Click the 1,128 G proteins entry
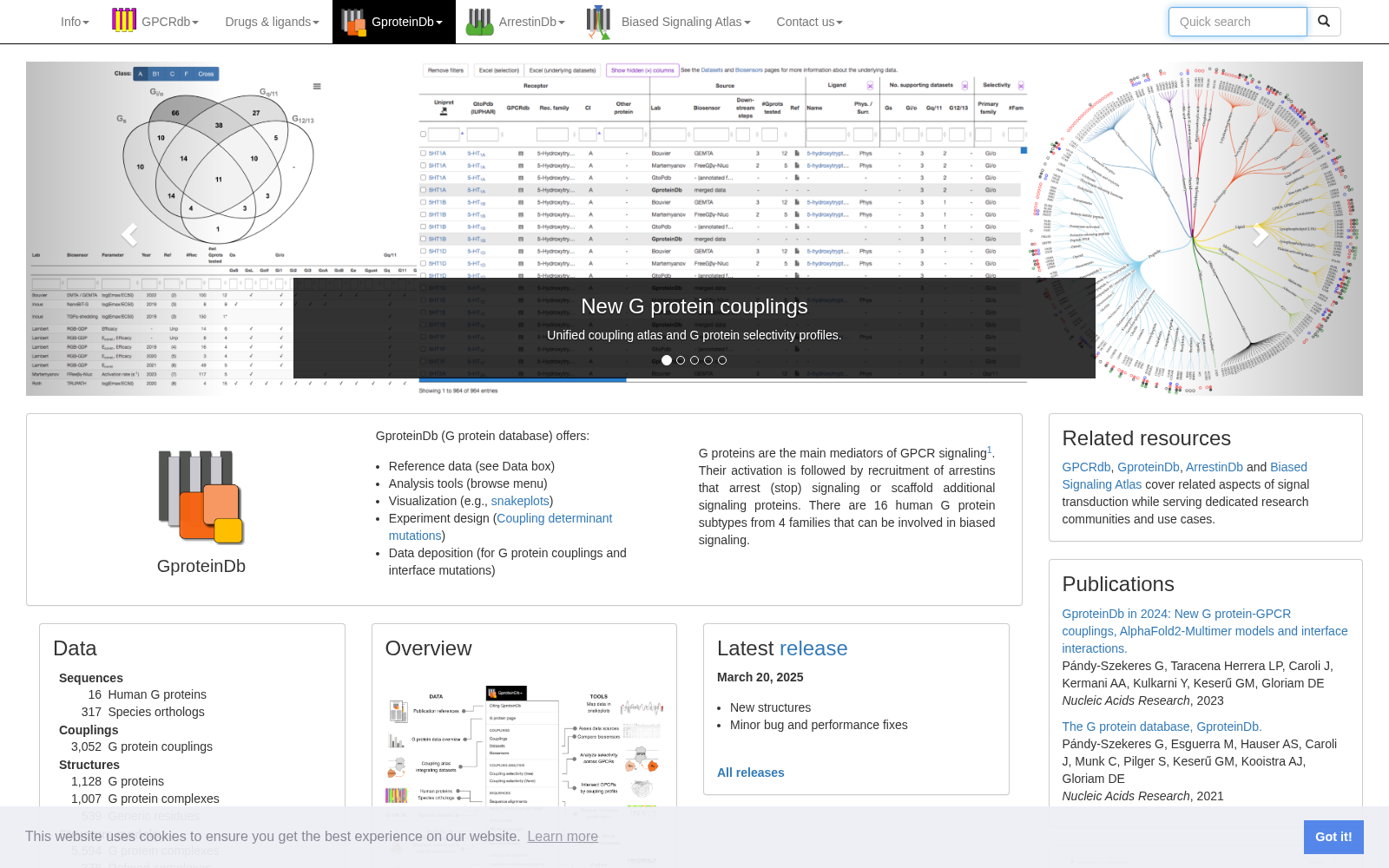This screenshot has height=868, width=1389. click(117, 781)
